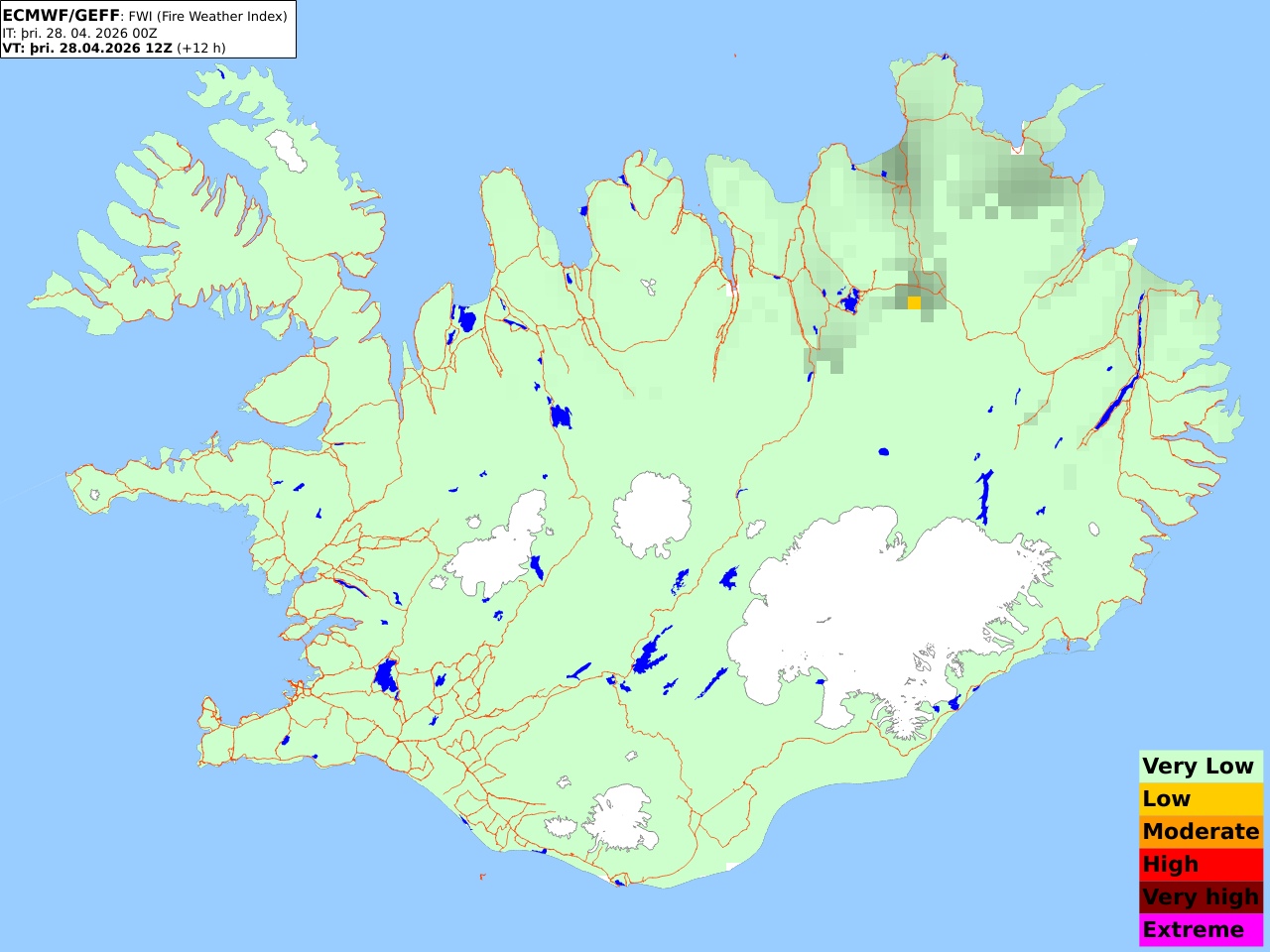Click the ECMWF/GEFF title text
This screenshot has height=952, width=1270.
point(61,16)
